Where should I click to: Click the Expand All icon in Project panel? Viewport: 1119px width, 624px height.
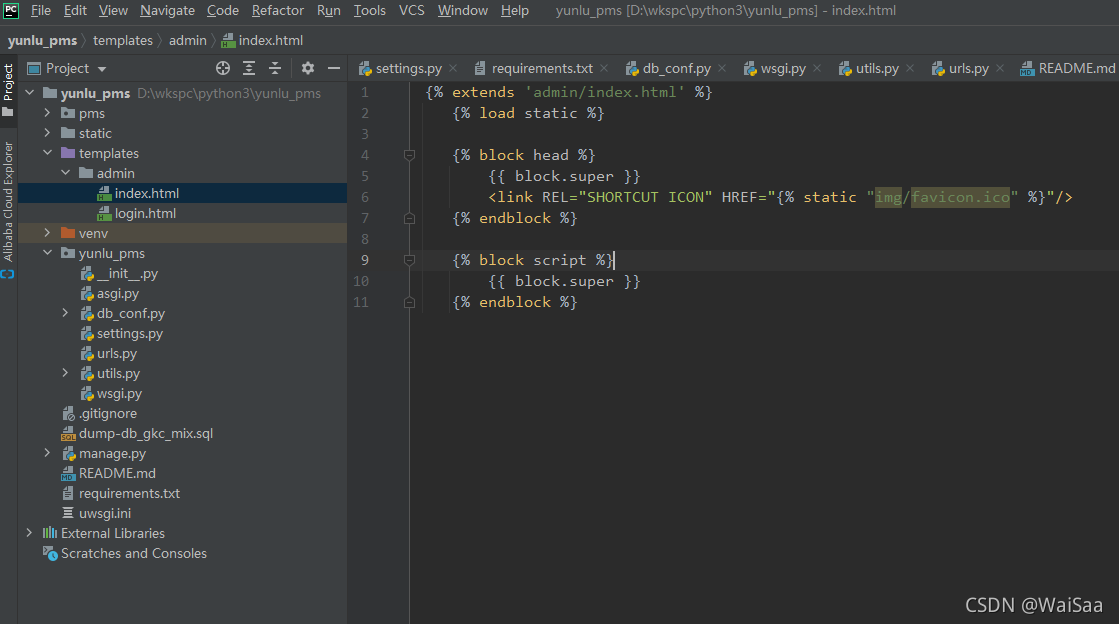click(249, 69)
